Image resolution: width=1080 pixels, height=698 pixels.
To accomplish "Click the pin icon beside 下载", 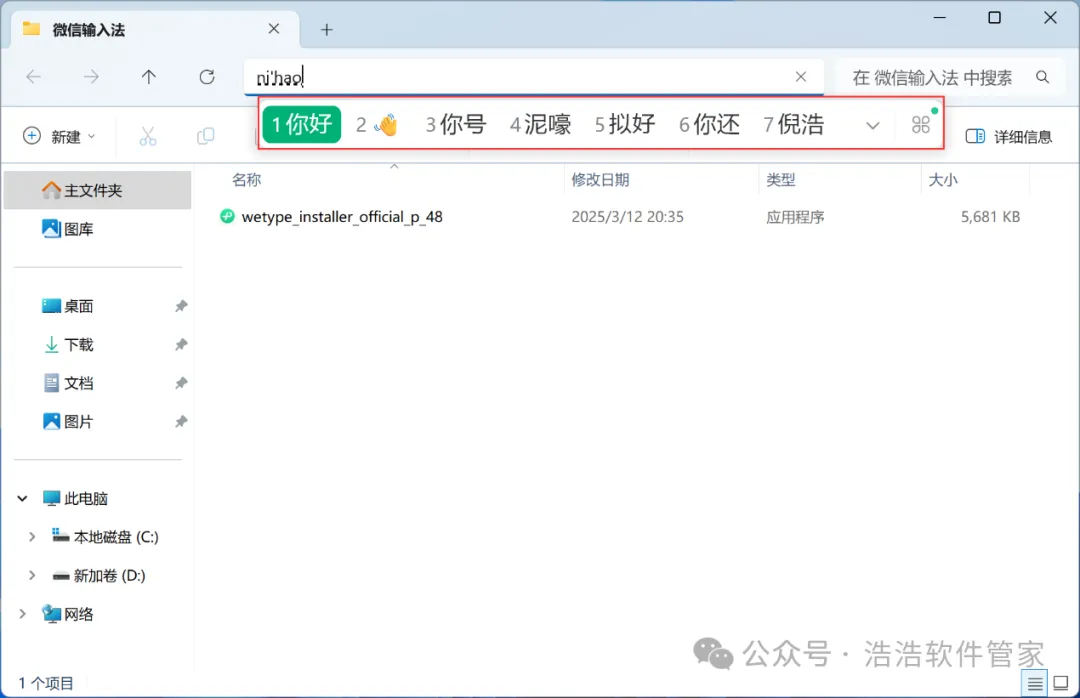I will [180, 345].
